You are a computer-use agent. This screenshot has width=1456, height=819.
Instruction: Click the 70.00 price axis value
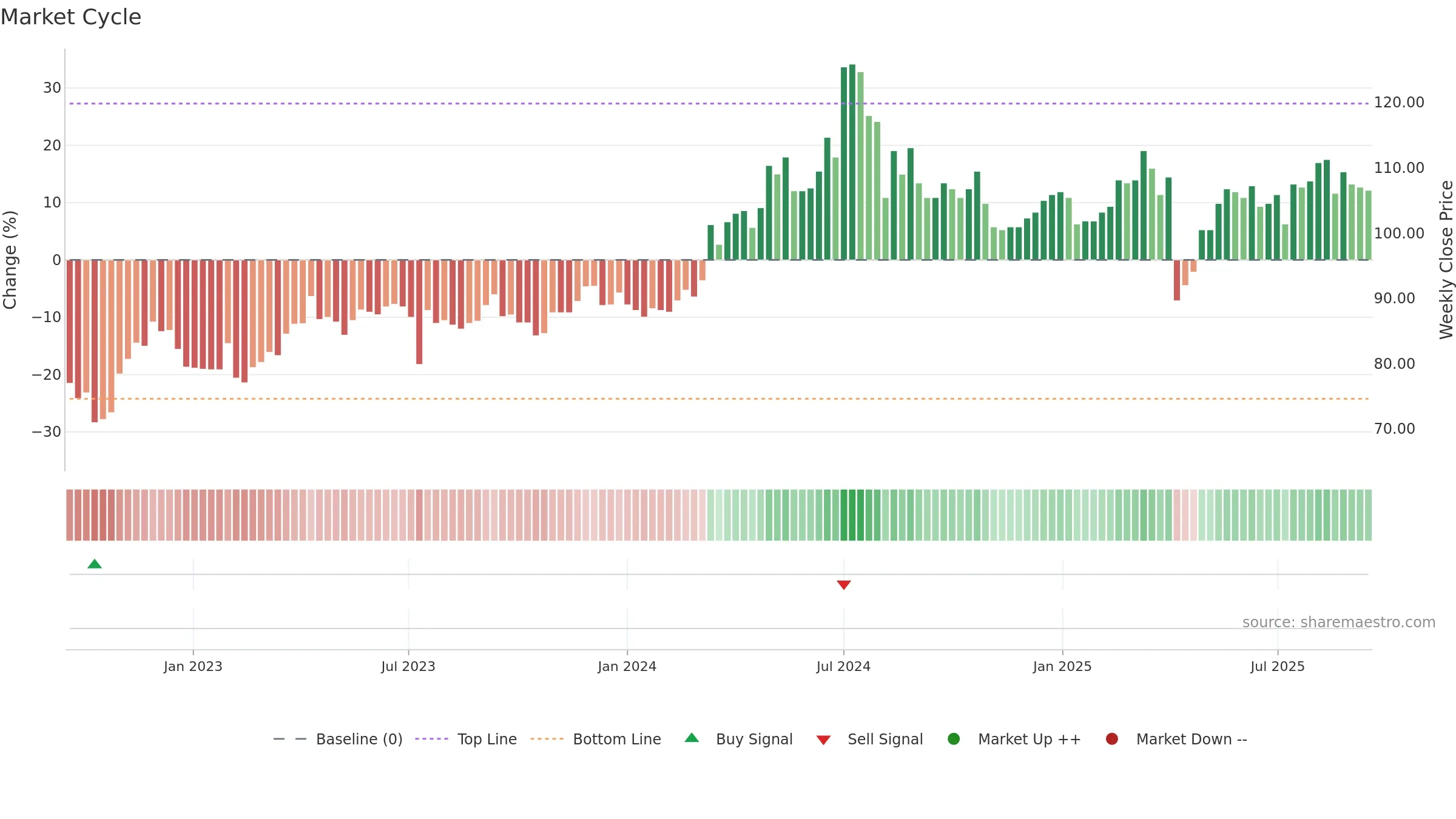point(1395,429)
